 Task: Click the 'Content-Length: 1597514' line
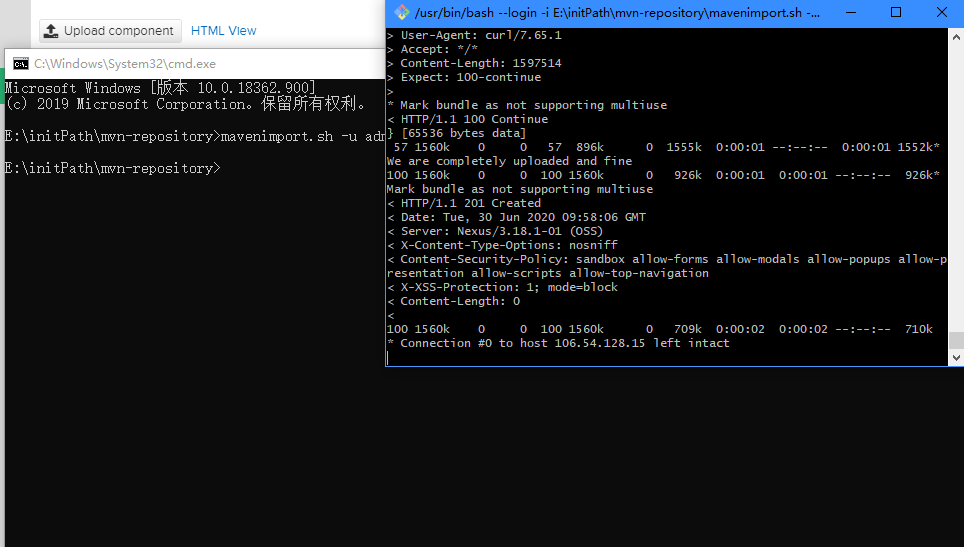[474, 63]
